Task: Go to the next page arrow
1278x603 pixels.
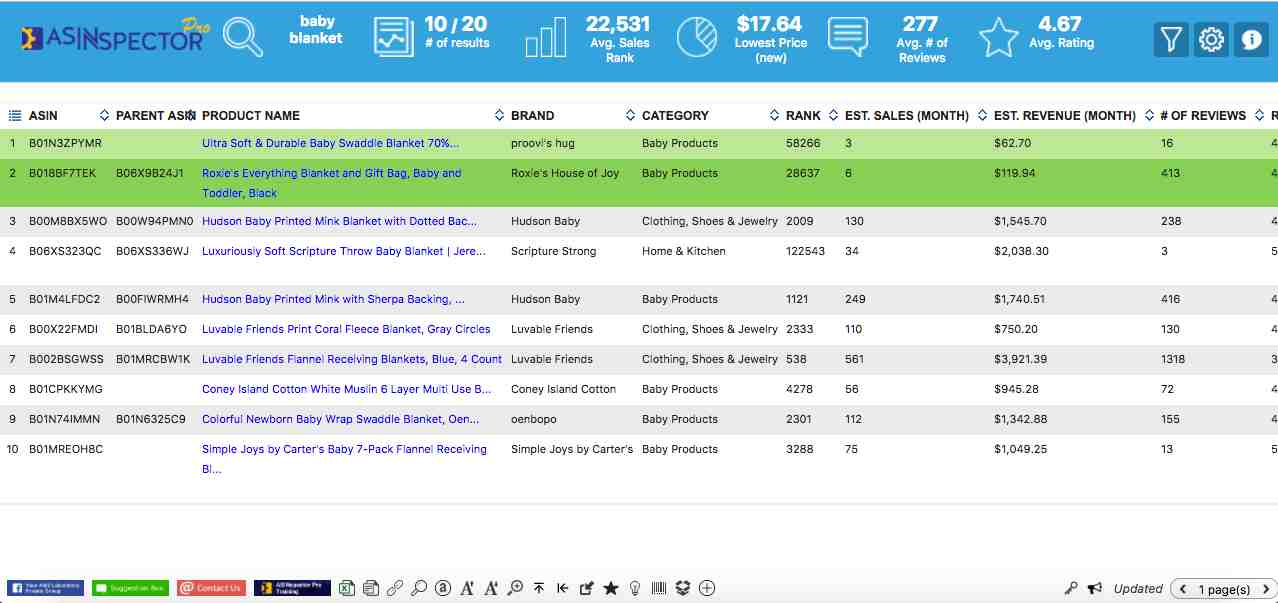Action: (x=1266, y=589)
